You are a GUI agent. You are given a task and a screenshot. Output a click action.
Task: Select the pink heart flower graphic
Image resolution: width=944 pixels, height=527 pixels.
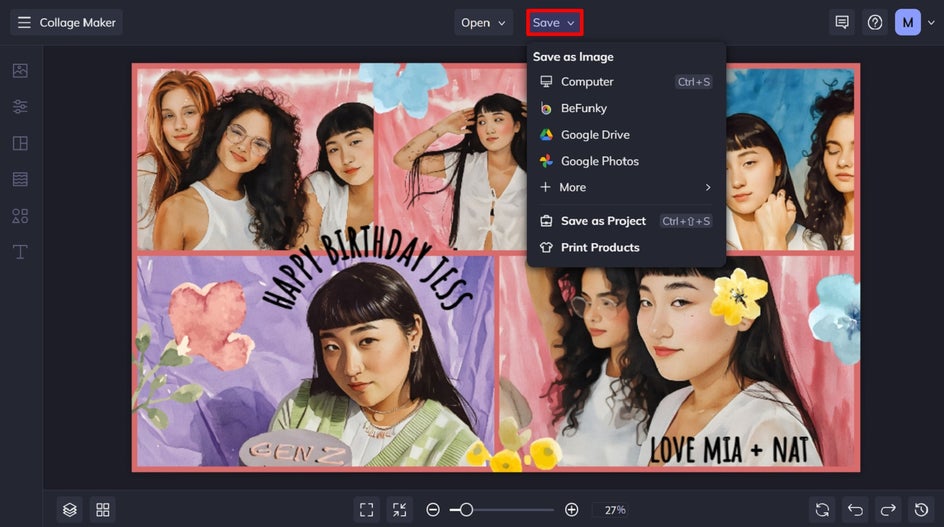coord(210,325)
